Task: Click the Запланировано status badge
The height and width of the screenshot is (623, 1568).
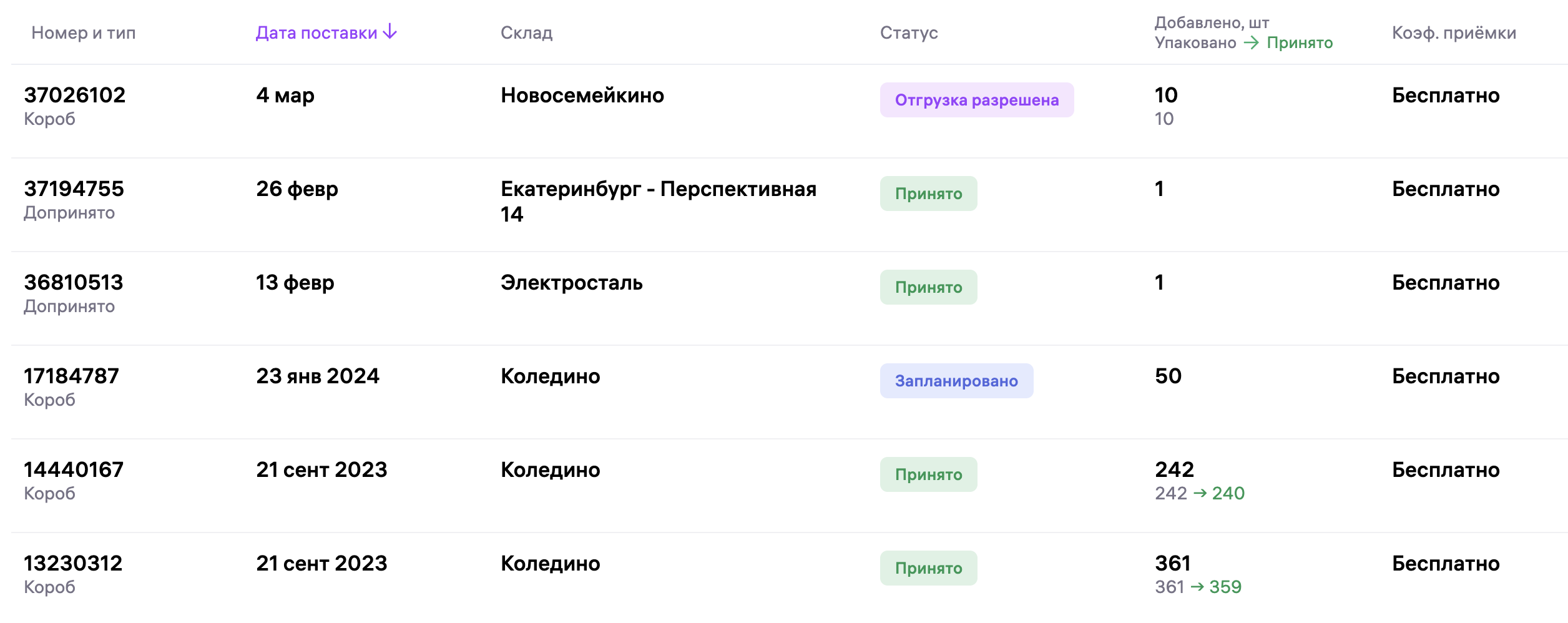Action: click(x=956, y=381)
